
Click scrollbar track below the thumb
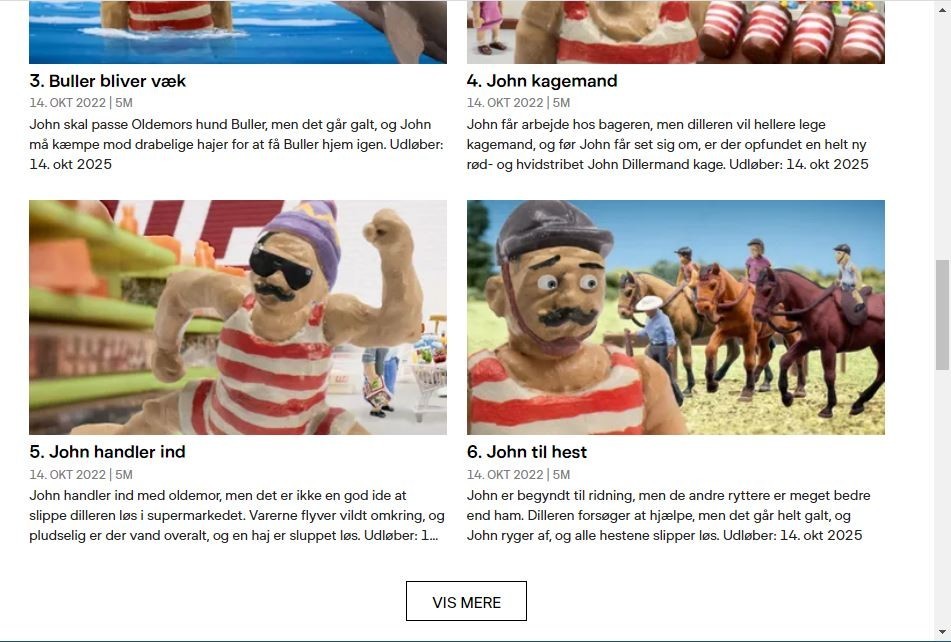[x=942, y=497]
